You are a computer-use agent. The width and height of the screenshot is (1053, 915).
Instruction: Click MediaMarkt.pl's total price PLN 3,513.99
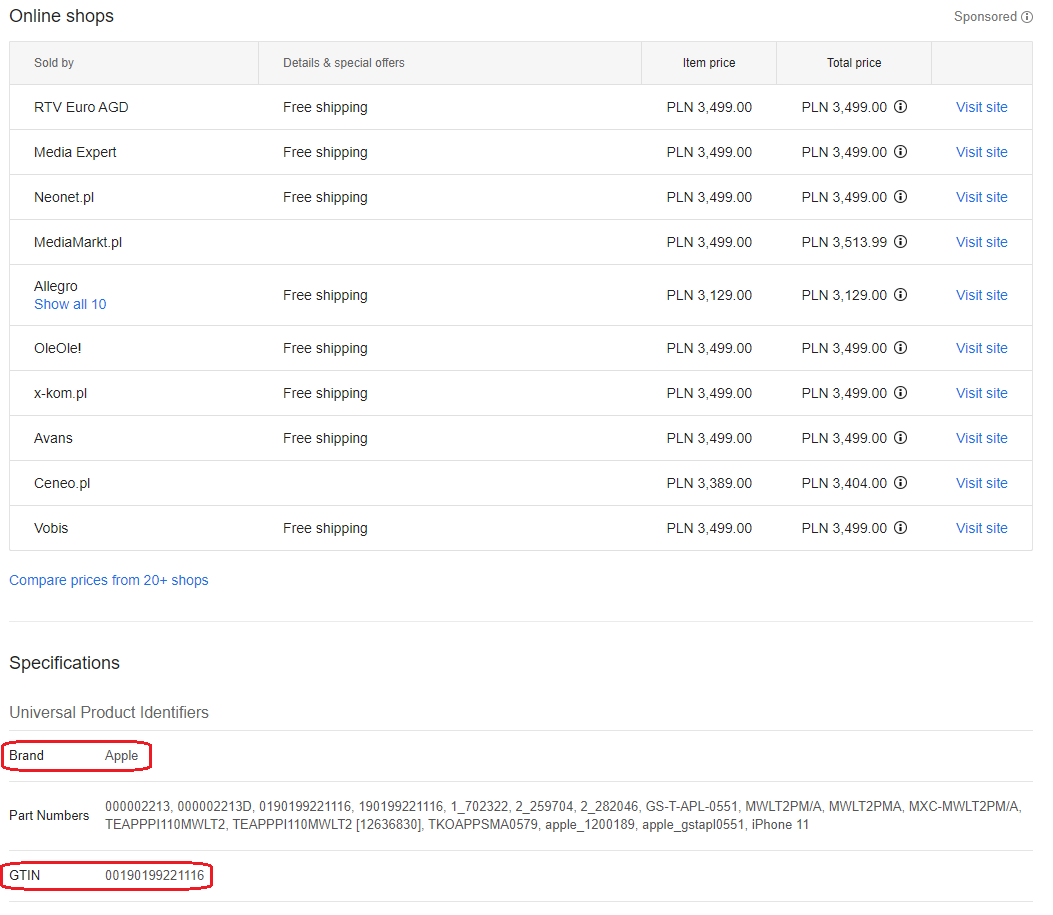point(844,242)
